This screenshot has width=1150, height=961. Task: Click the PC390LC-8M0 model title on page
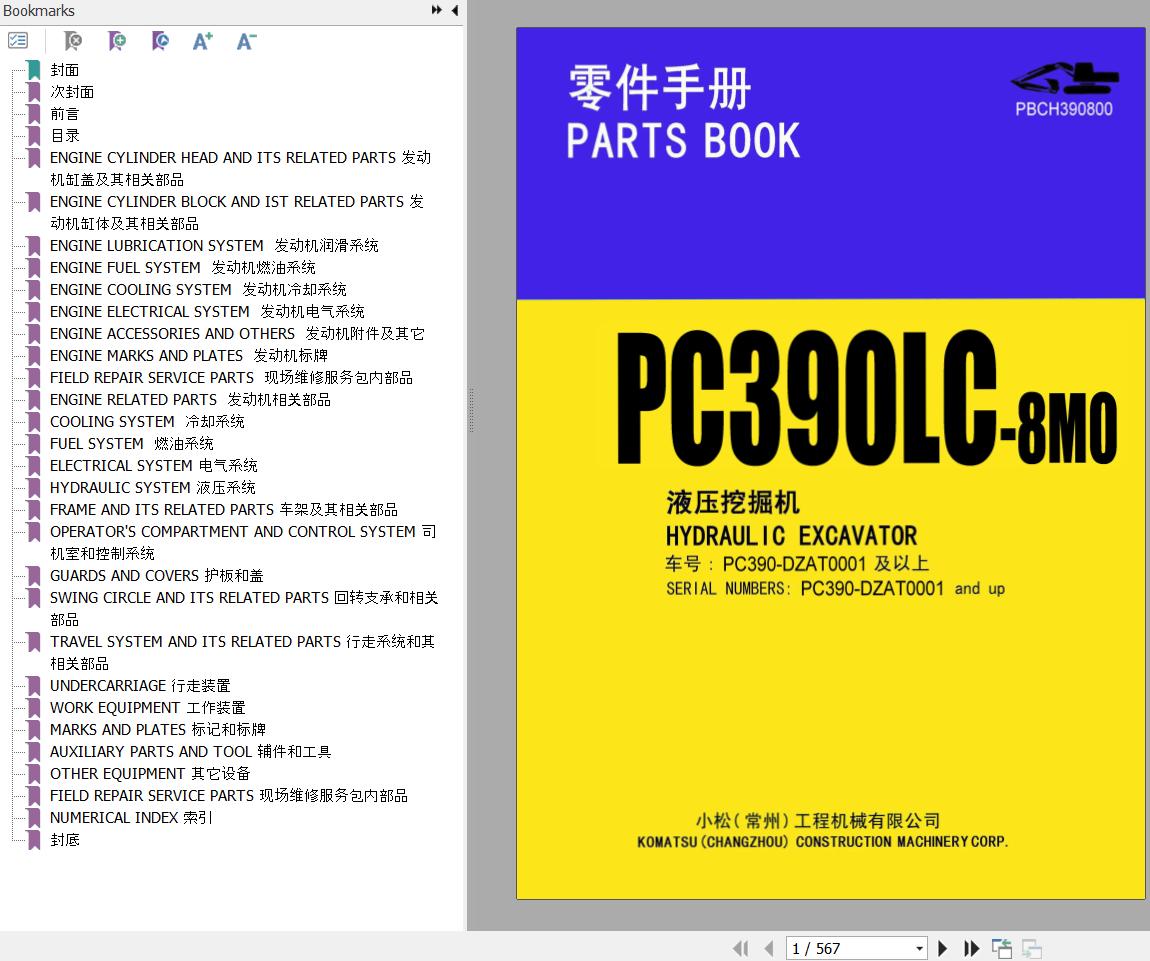click(x=868, y=398)
